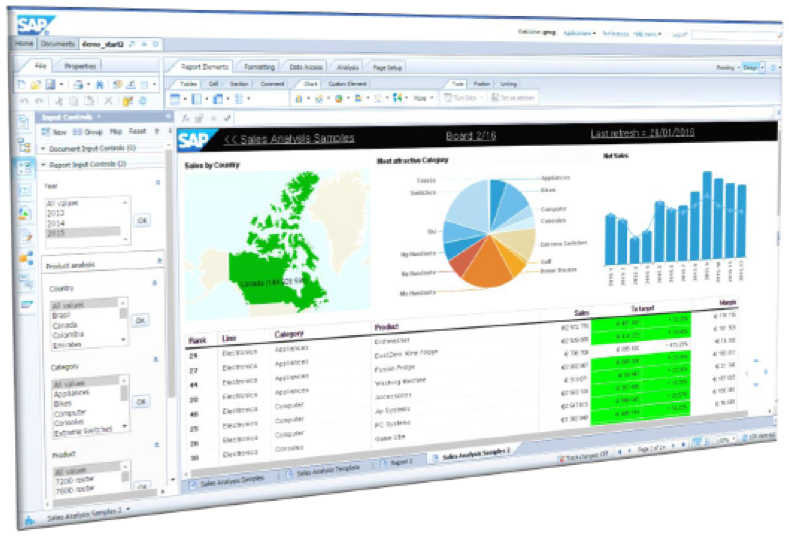Click the Find binoculars icon
This screenshot has height=537, width=789.
click(101, 85)
